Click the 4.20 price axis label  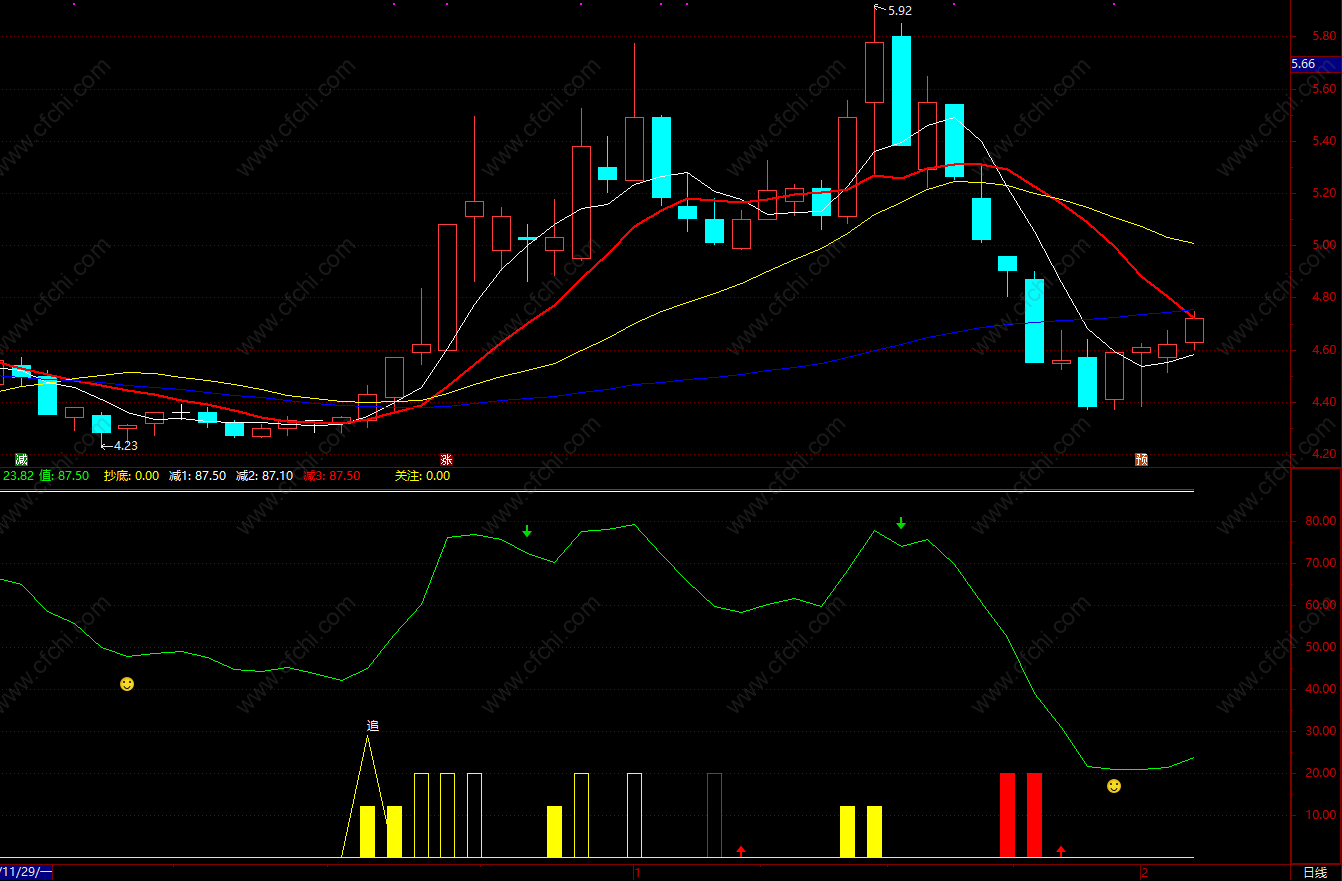[1324, 454]
